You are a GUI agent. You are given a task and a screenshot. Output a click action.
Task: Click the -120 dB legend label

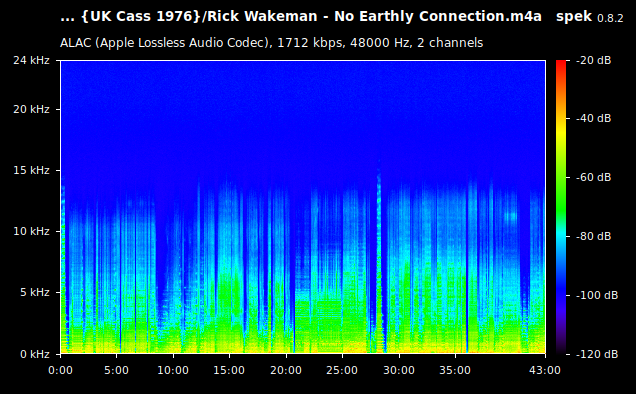pos(597,354)
